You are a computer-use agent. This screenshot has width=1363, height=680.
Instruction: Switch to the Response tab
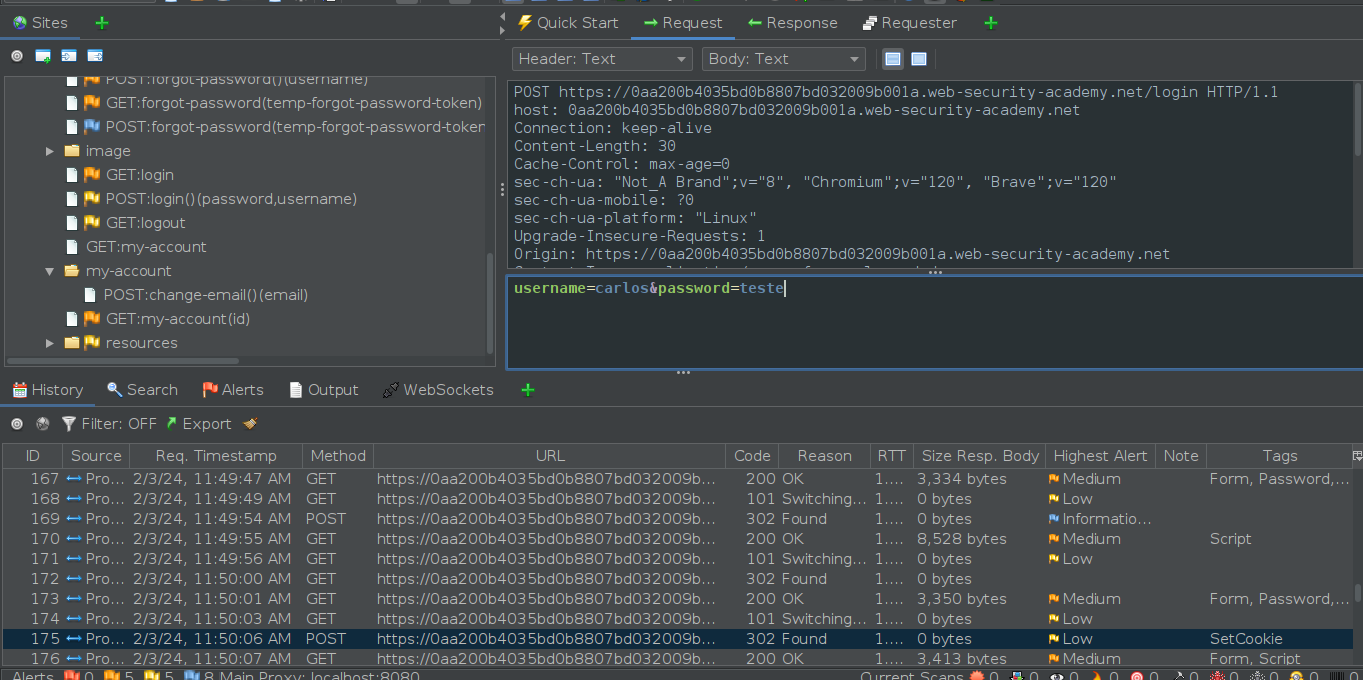(792, 23)
